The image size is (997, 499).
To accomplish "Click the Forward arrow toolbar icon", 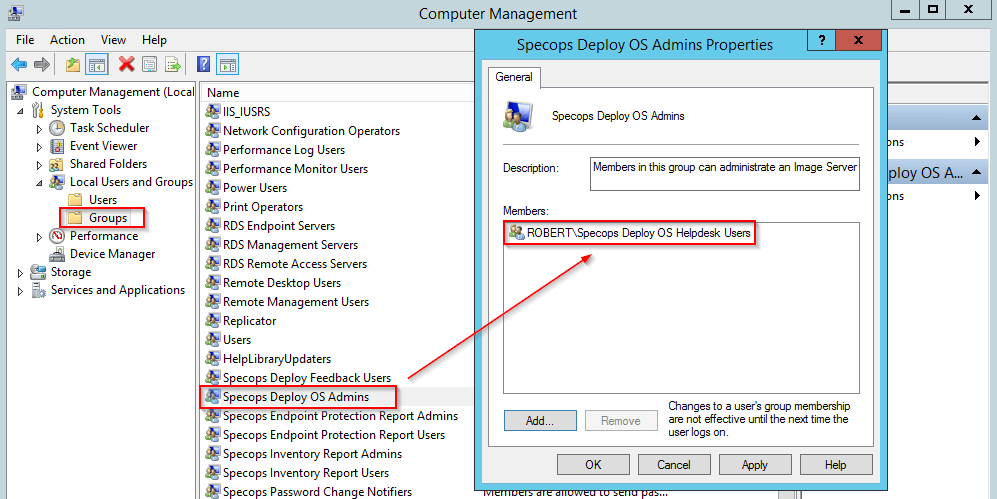I will tap(42, 64).
